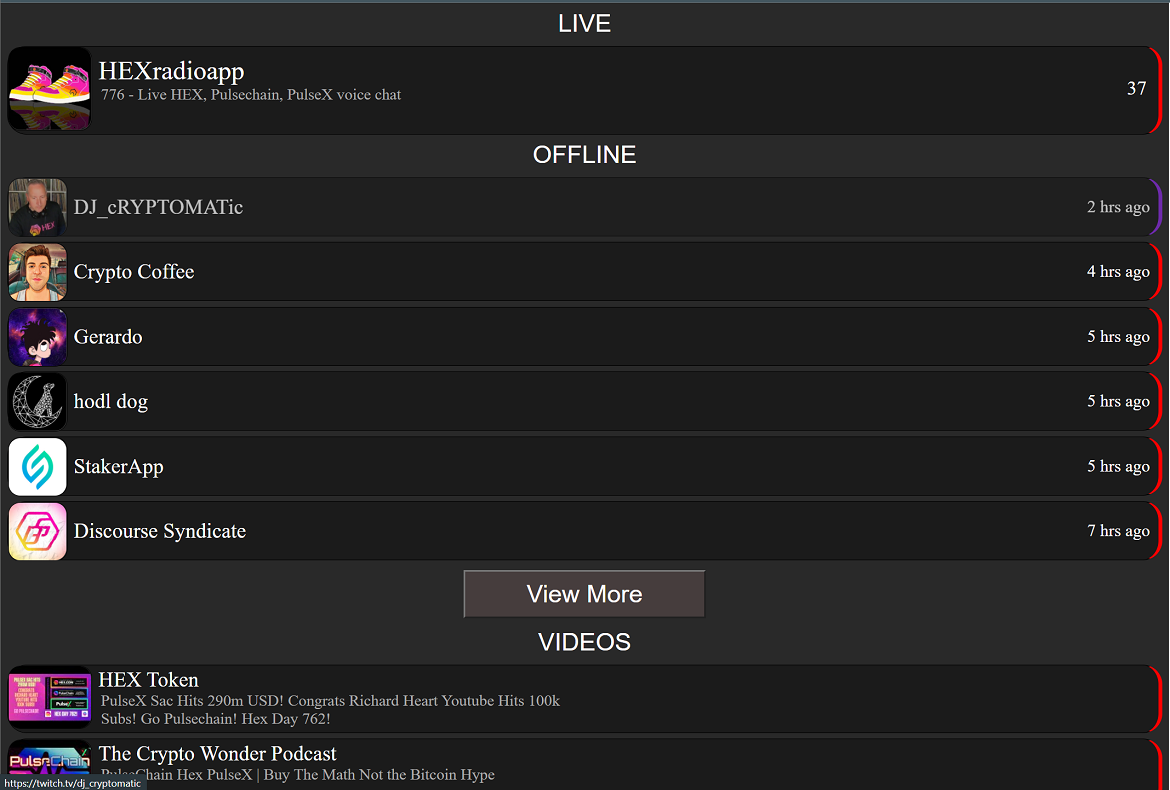Screen dimensions: 1170x790
Task: Open the HEXradioapp sneaker avatar
Action: click(50, 89)
